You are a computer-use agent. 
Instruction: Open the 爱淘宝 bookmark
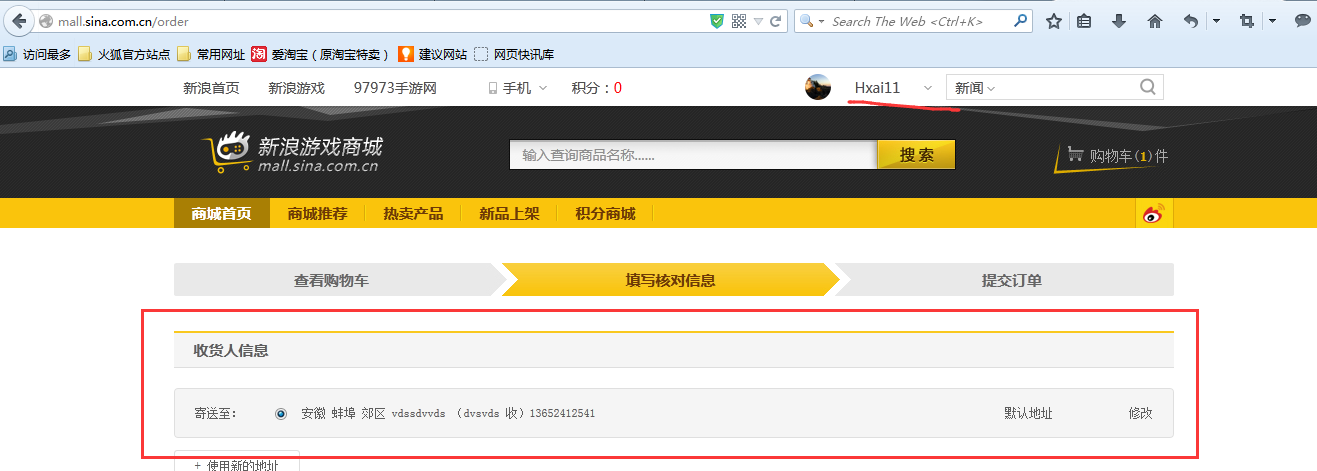[320, 54]
